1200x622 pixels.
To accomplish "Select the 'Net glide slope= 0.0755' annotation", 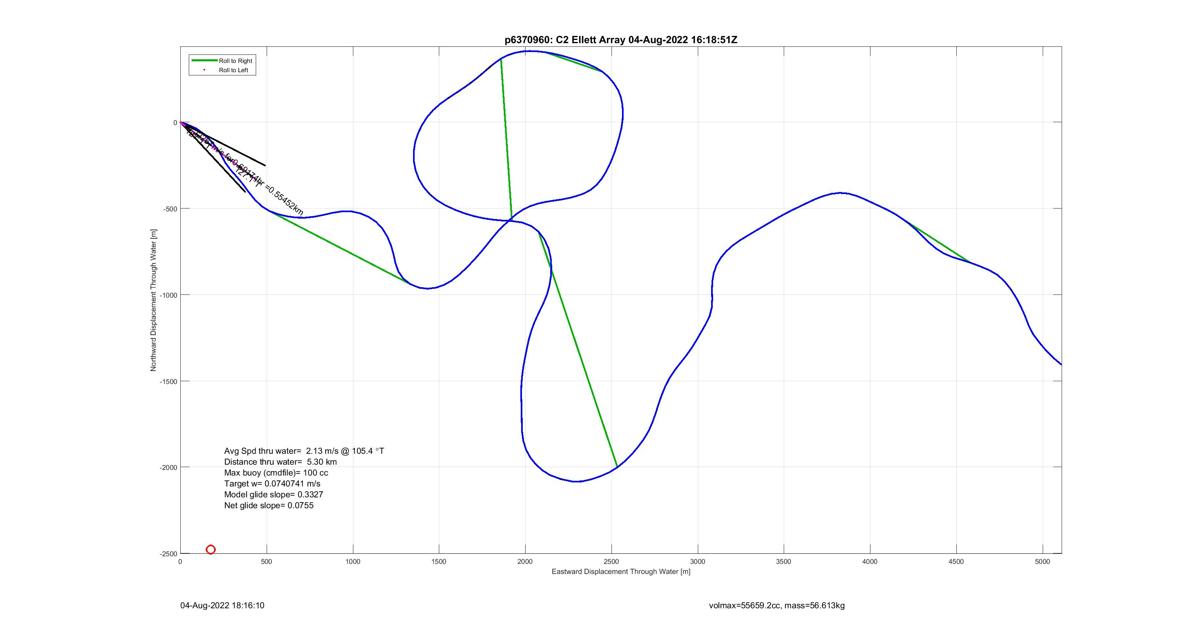I will click(x=268, y=506).
